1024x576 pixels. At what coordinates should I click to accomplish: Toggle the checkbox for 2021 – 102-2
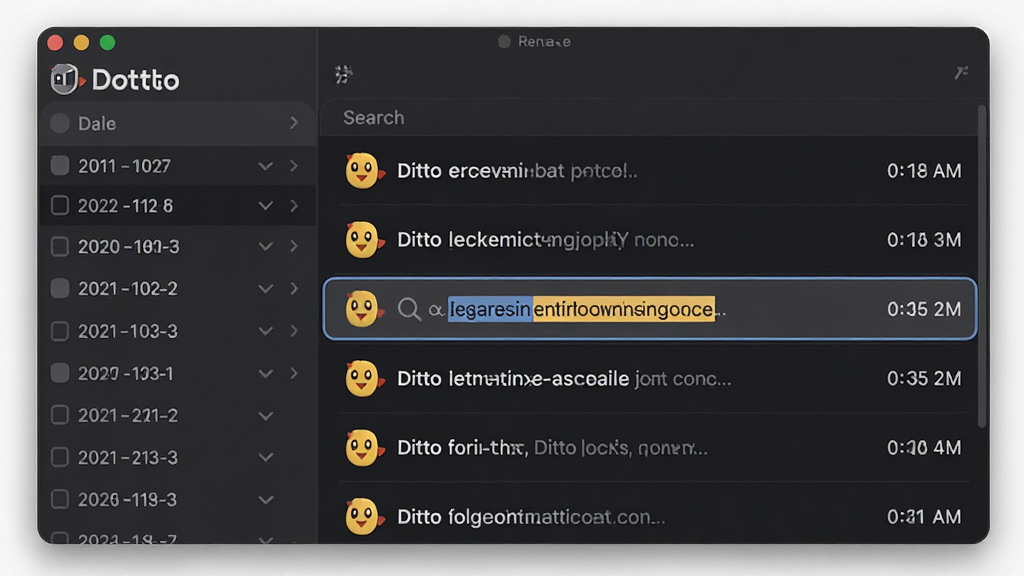pyautogui.click(x=60, y=288)
